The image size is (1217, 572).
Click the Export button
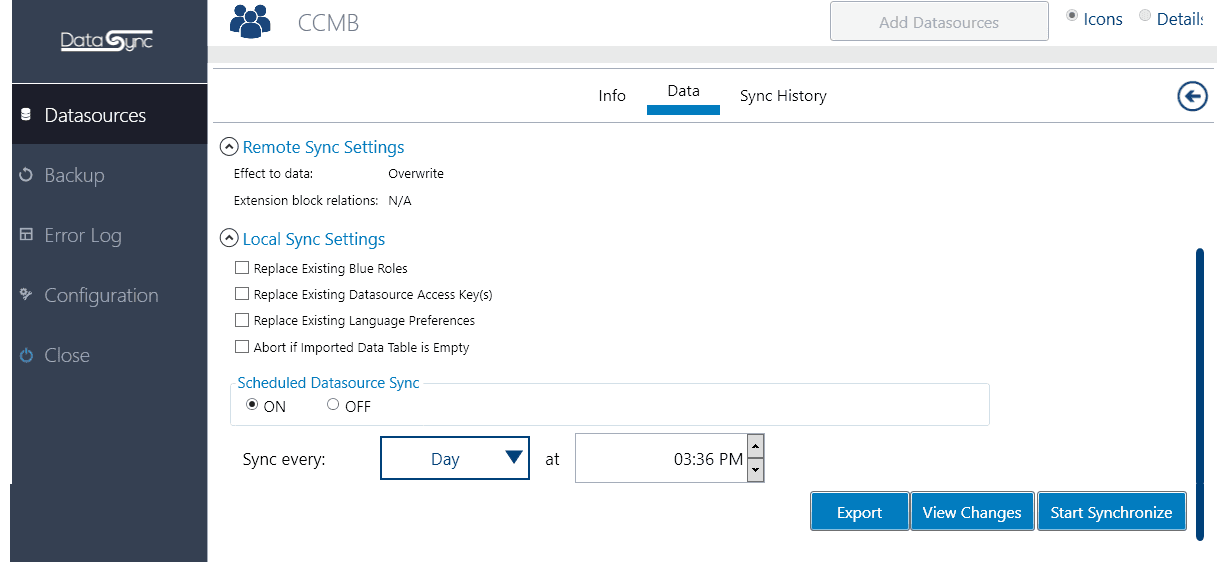coord(859,511)
